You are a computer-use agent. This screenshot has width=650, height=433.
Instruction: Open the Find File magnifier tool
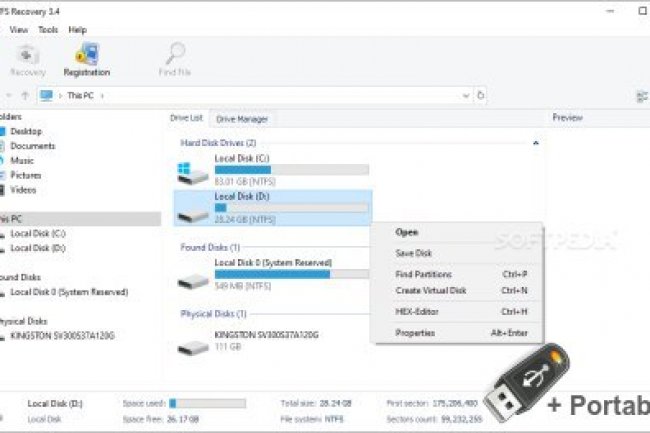(x=175, y=54)
